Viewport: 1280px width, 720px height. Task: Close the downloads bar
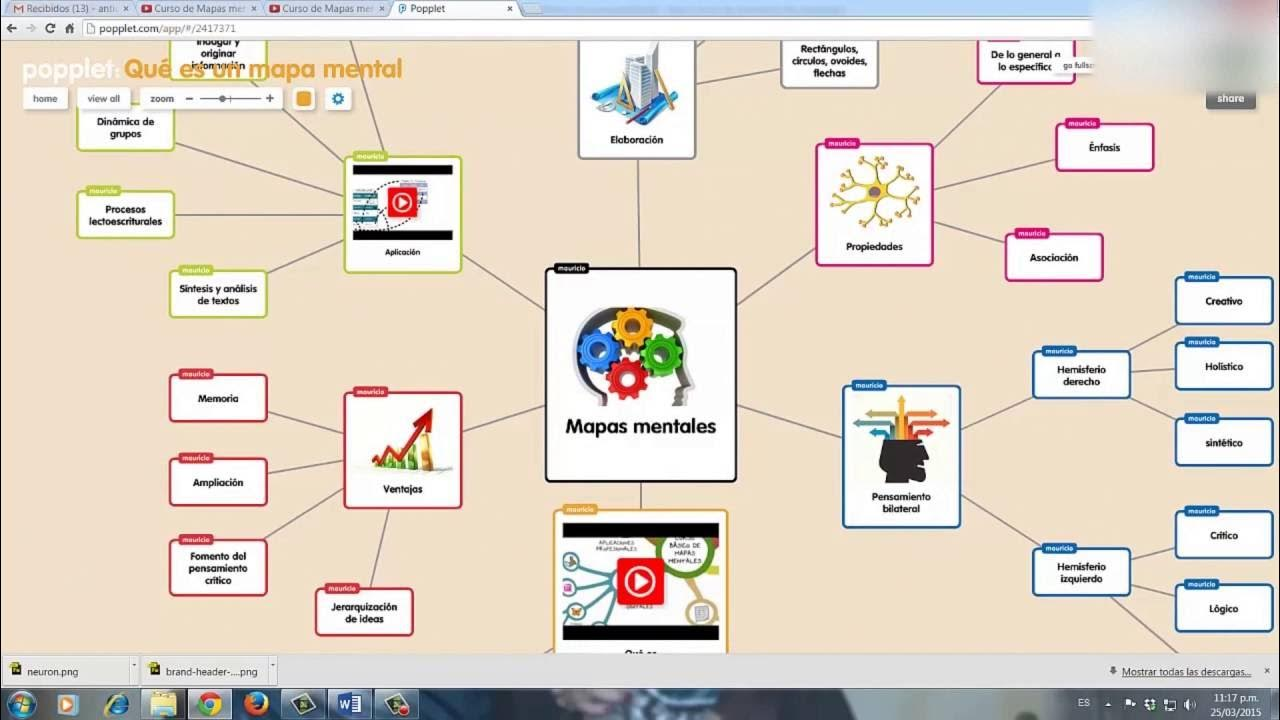[x=1267, y=671]
